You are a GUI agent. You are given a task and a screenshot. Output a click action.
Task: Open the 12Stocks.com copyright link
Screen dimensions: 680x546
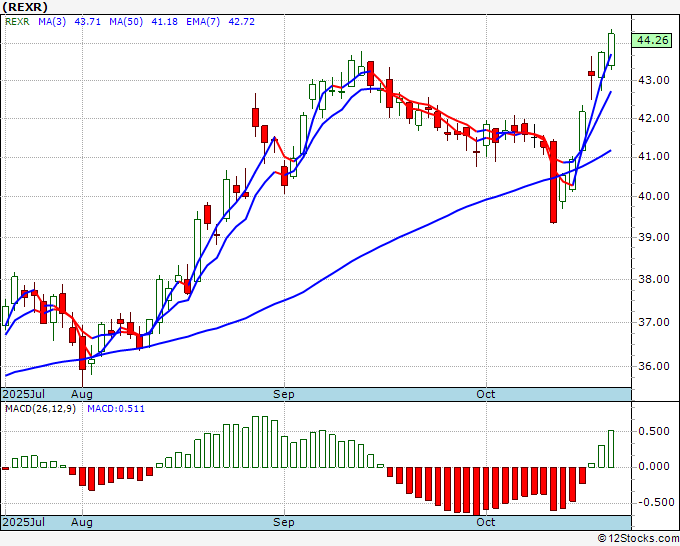tap(638, 539)
